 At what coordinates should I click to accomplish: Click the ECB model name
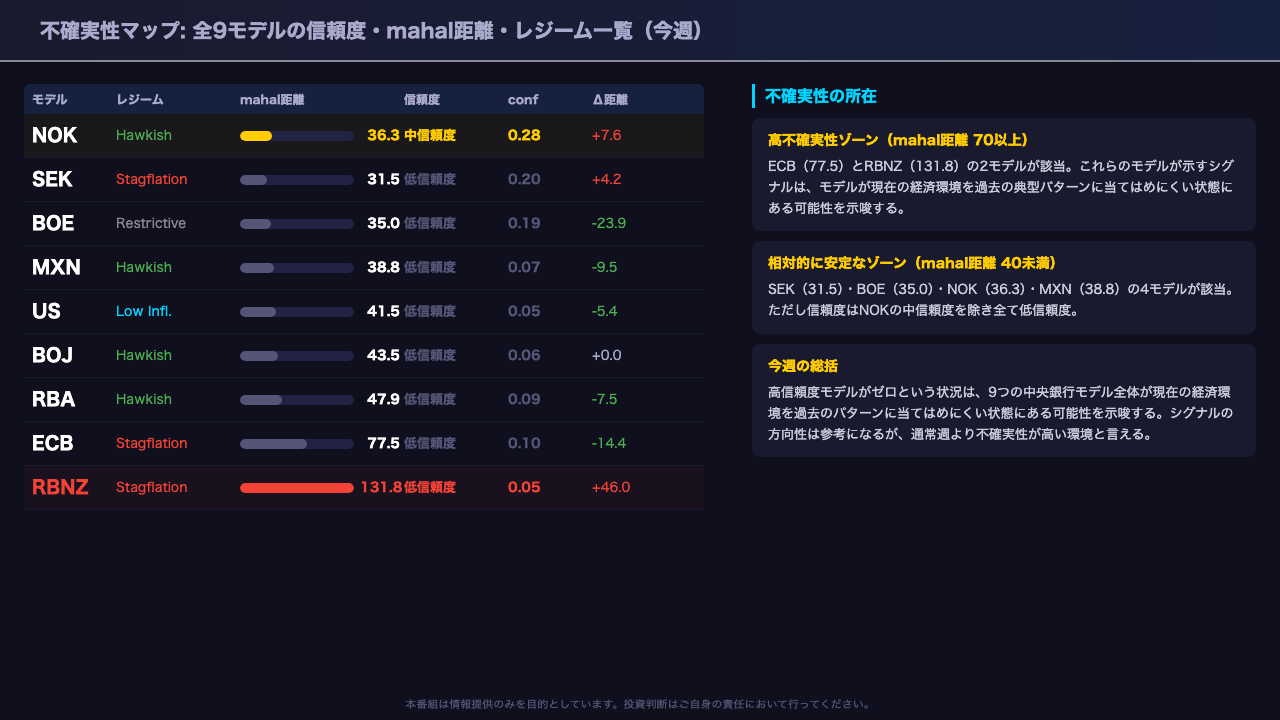click(53, 443)
